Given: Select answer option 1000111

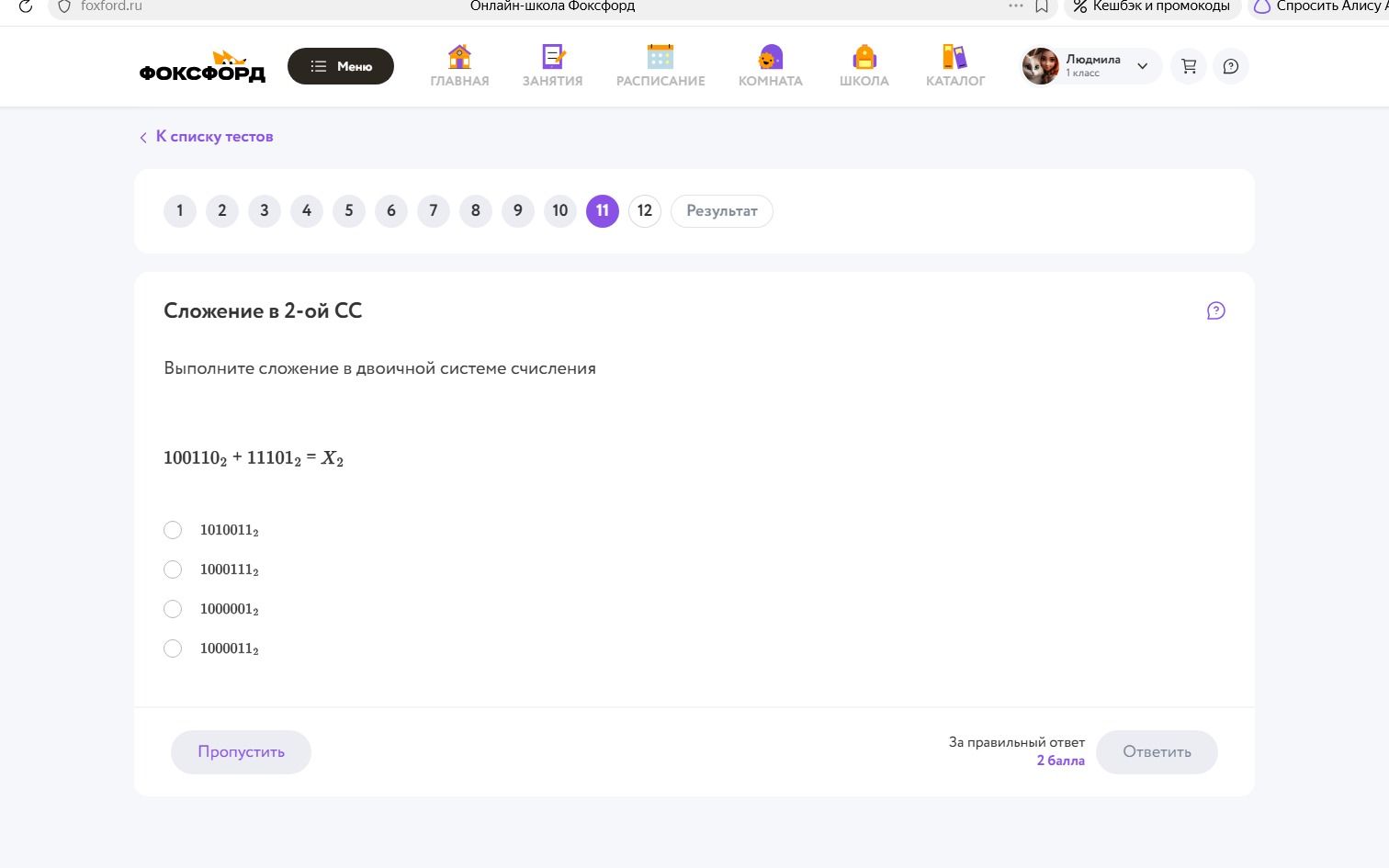Looking at the screenshot, I should point(173,569).
